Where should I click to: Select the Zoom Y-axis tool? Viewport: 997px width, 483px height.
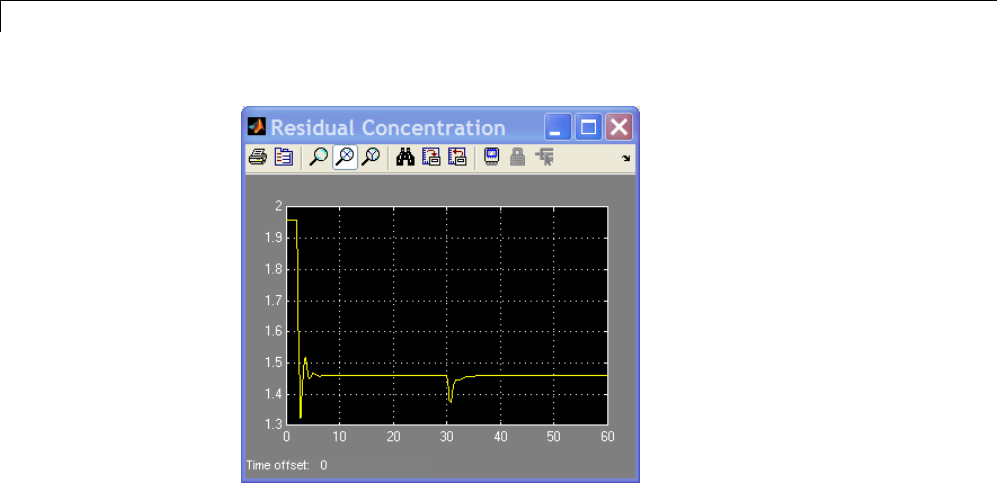pyautogui.click(x=371, y=157)
